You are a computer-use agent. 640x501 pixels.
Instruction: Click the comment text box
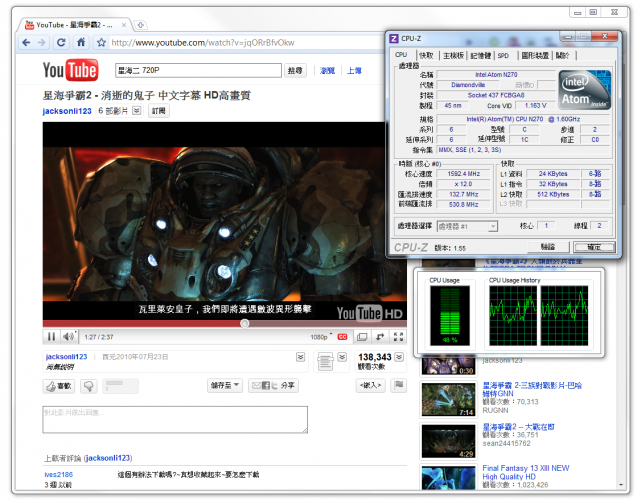175,419
